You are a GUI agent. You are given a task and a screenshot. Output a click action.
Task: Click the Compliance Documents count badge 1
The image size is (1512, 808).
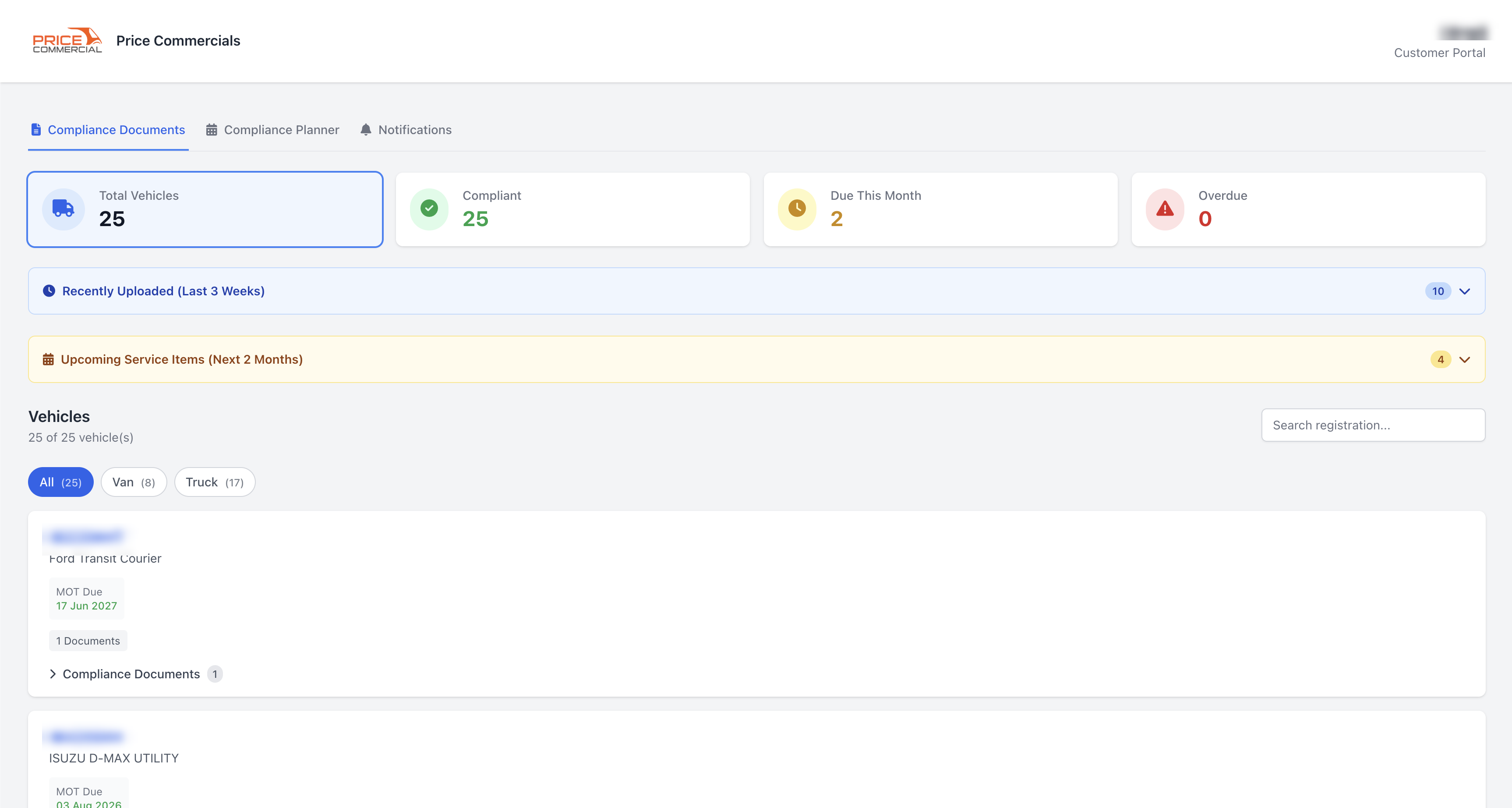point(215,674)
